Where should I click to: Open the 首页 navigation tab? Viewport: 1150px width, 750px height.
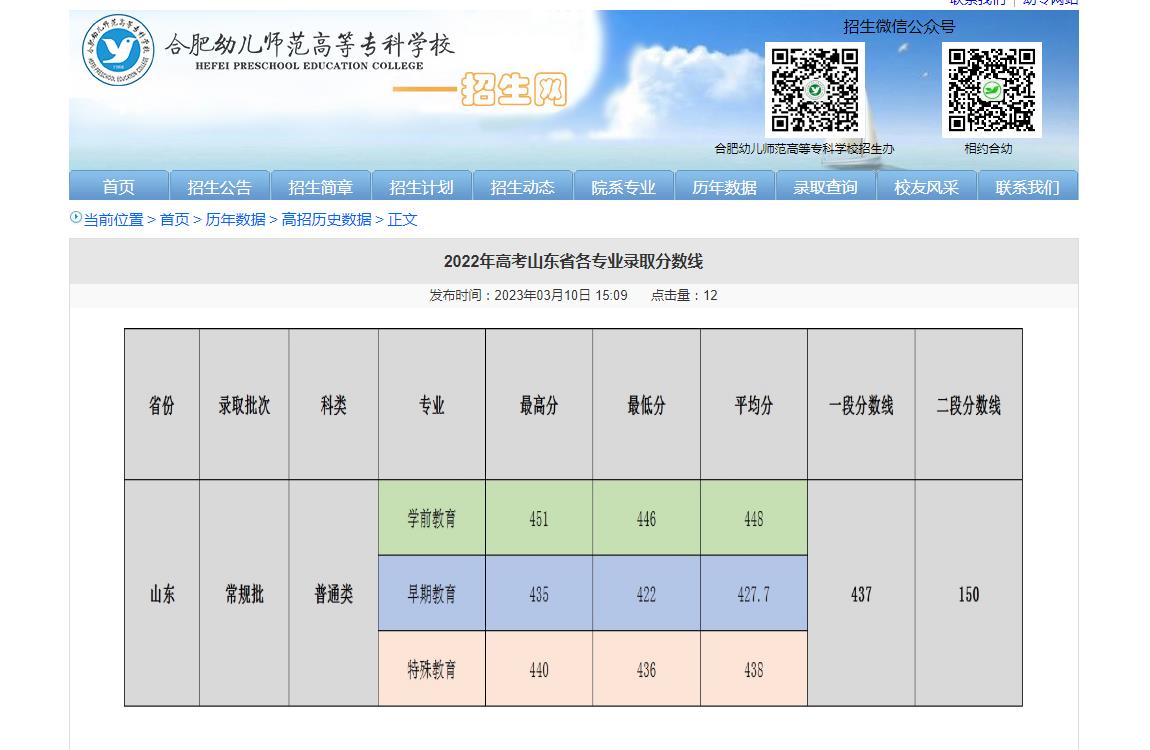[x=119, y=186]
